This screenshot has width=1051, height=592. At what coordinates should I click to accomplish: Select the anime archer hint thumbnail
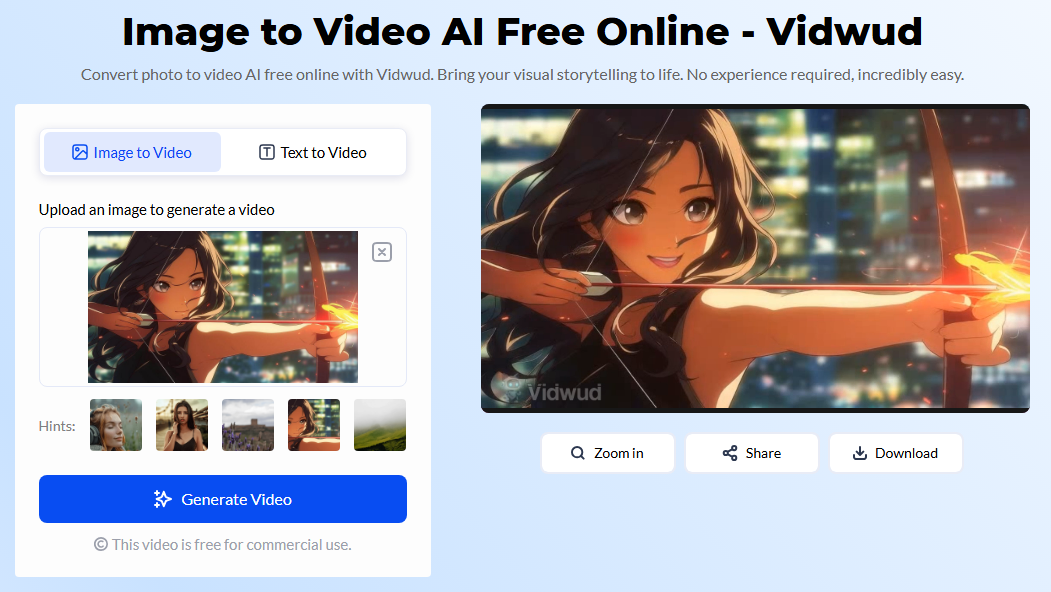tap(314, 425)
